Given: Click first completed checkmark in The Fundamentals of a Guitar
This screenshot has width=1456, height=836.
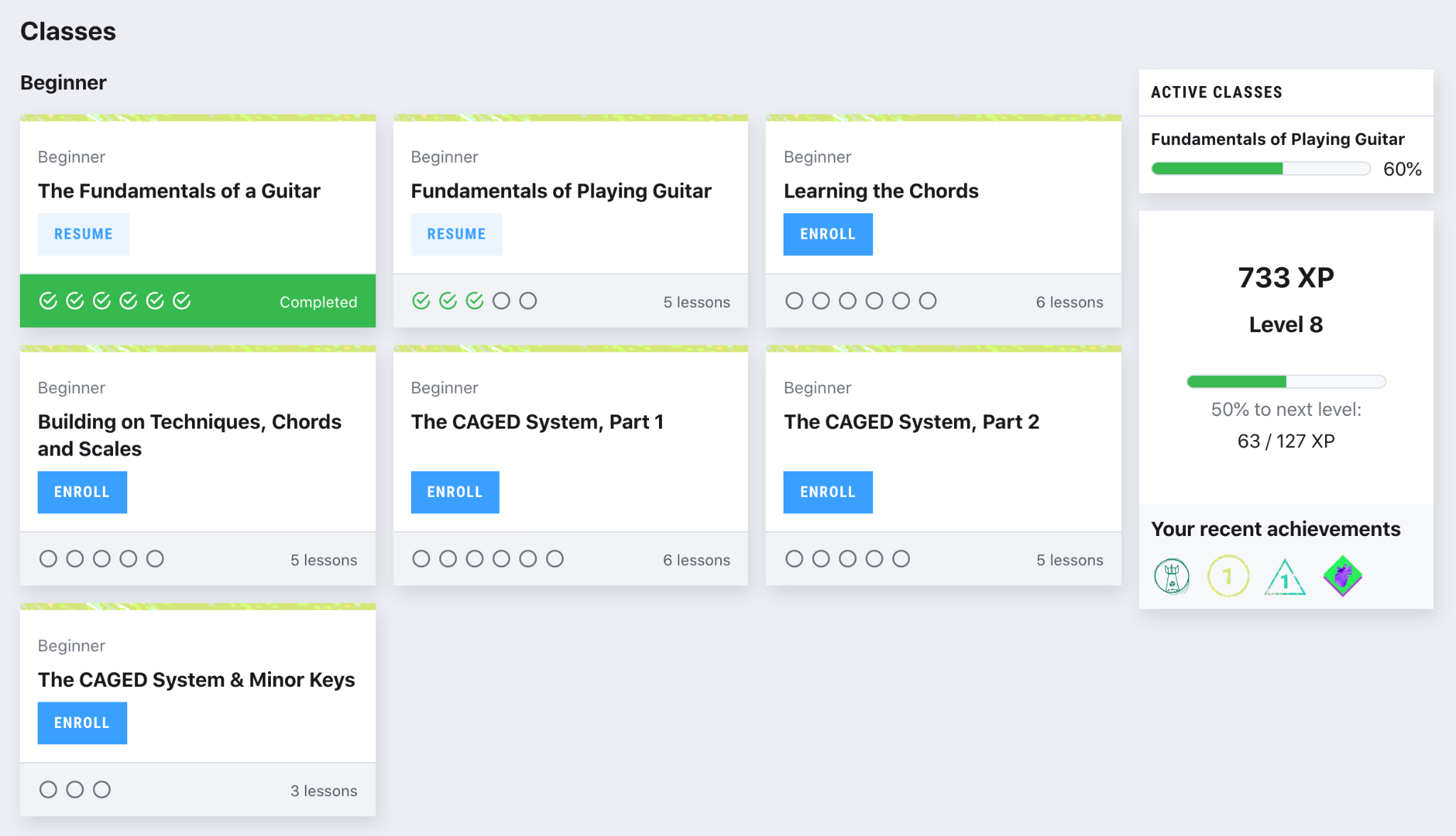Looking at the screenshot, I should pyautogui.click(x=48, y=301).
